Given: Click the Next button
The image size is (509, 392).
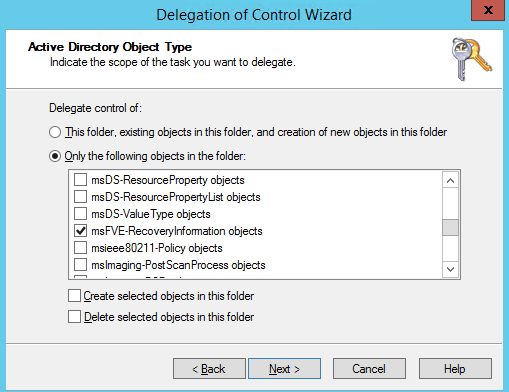Looking at the screenshot, I should [284, 369].
